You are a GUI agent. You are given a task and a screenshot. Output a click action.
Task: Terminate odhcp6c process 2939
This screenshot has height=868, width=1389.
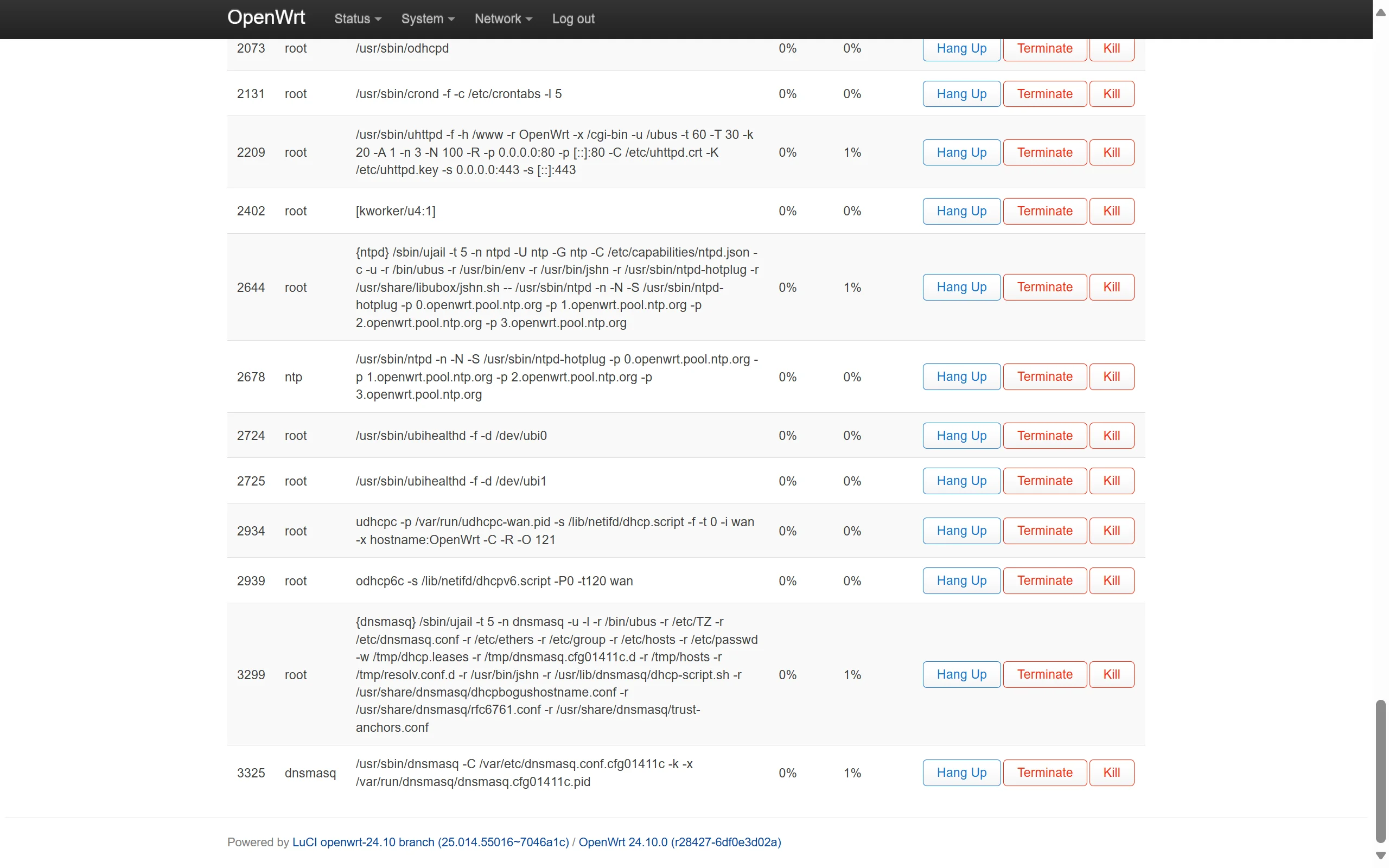(1044, 580)
